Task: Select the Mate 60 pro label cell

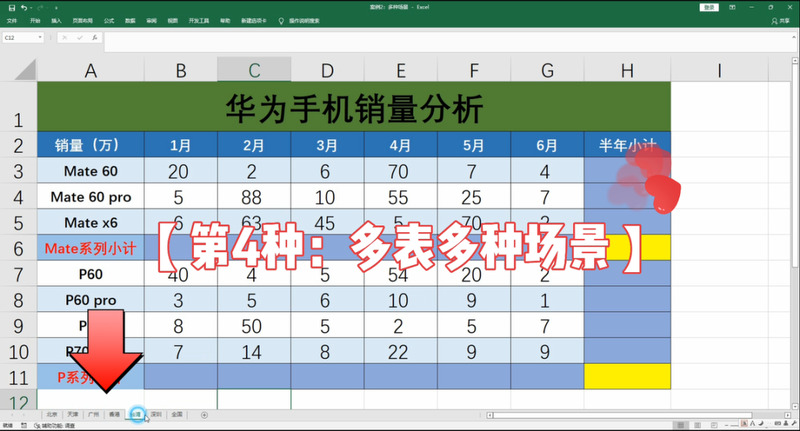Action: (x=91, y=197)
